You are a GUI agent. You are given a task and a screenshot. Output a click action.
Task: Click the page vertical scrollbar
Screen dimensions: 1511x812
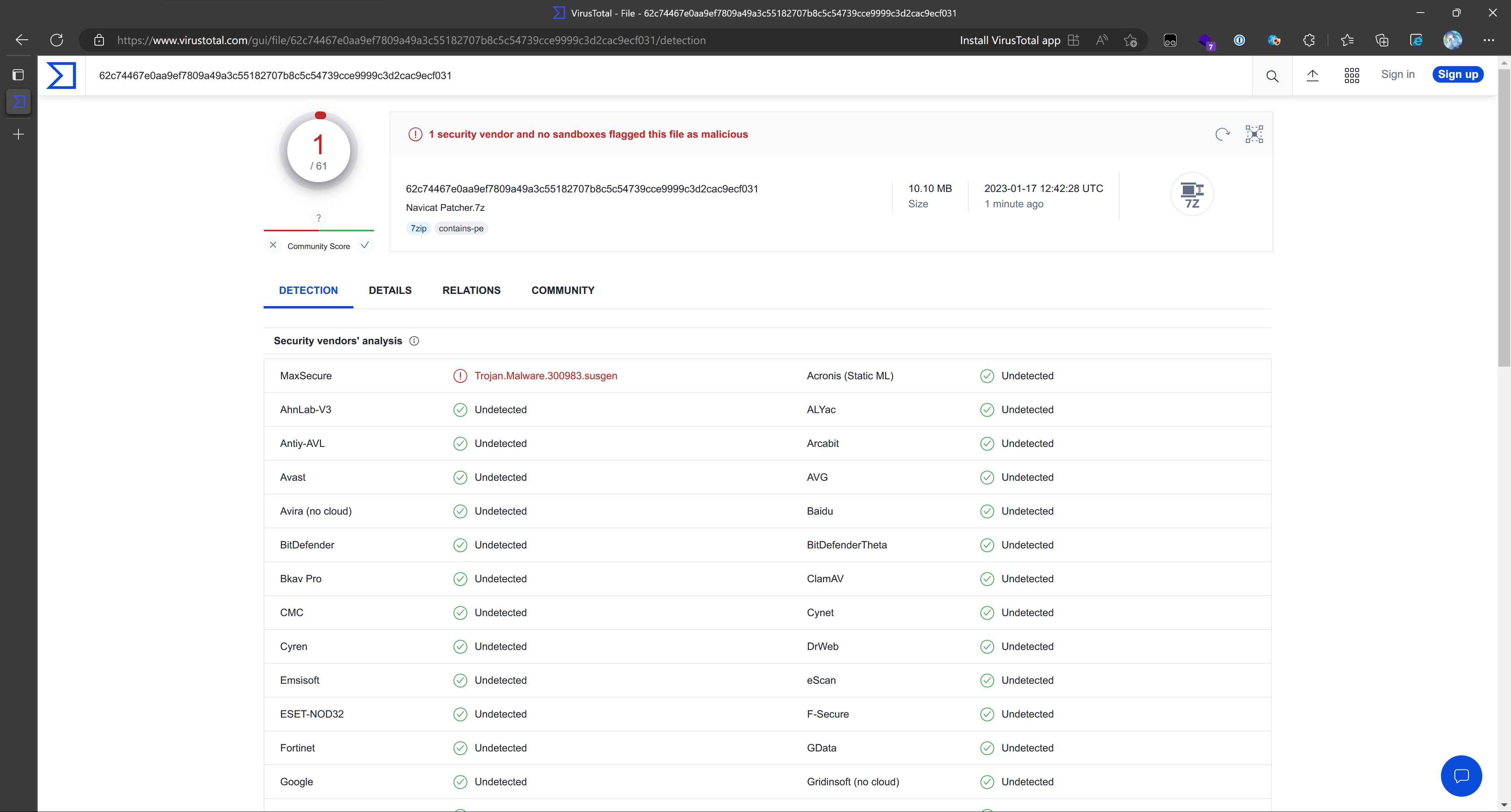click(x=1504, y=218)
